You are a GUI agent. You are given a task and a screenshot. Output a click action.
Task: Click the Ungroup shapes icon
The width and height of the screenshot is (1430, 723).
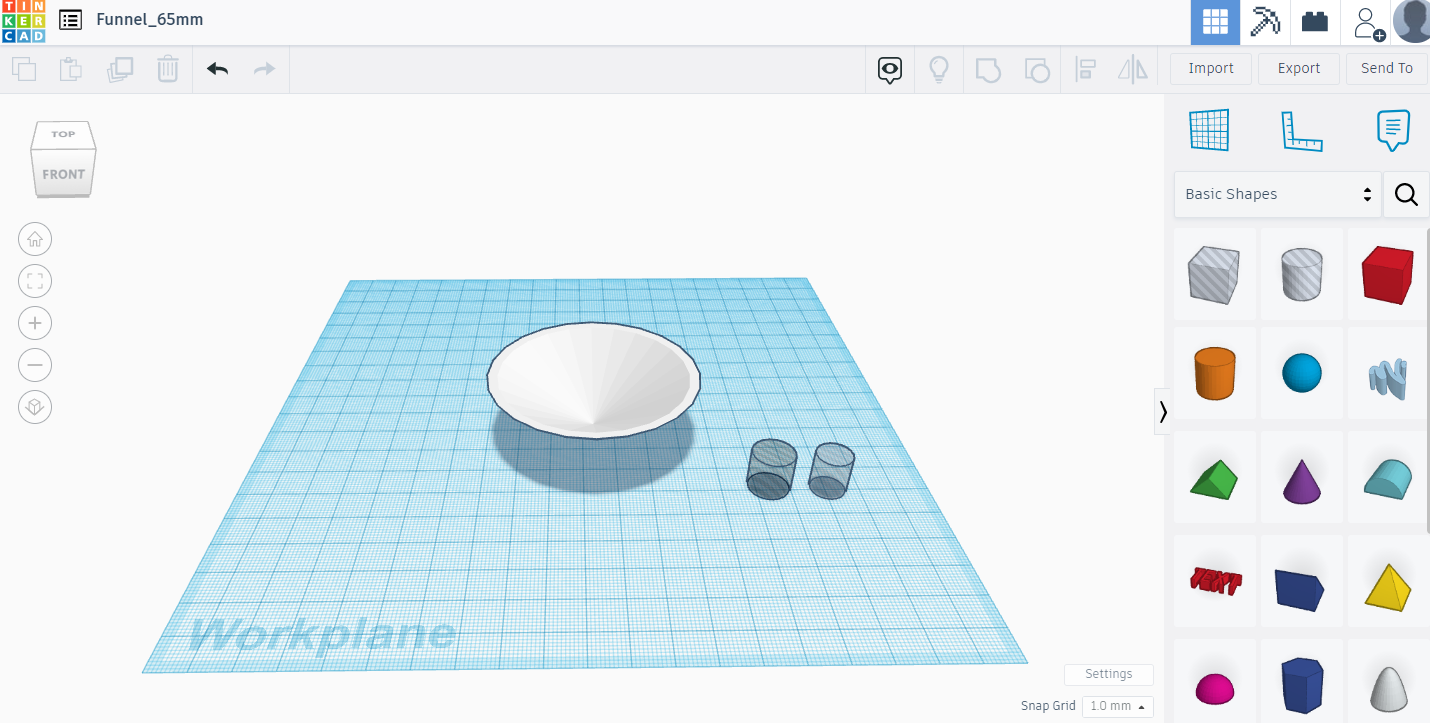[x=1037, y=69]
